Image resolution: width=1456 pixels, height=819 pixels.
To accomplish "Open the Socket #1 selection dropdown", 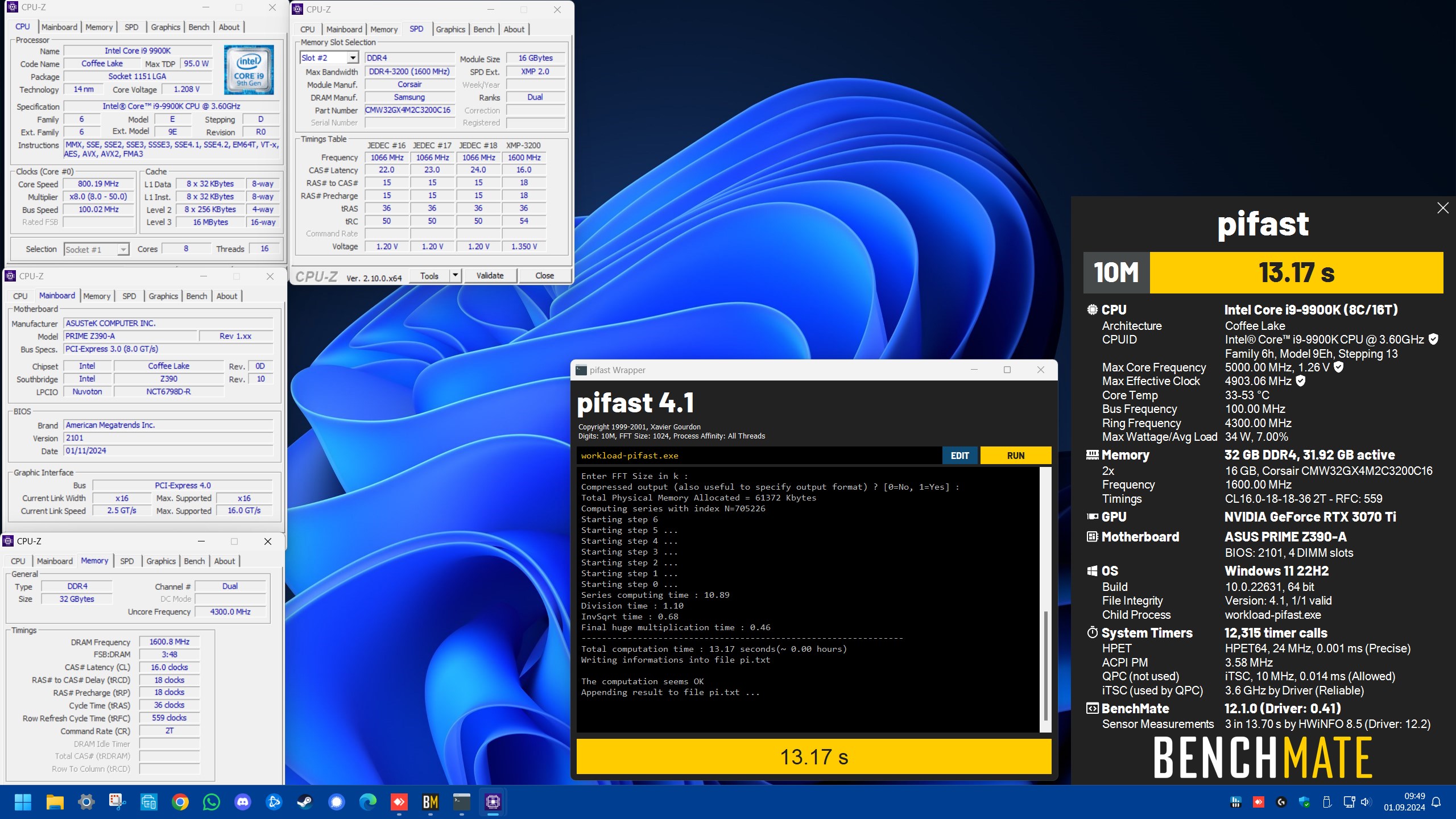I will tap(123, 250).
